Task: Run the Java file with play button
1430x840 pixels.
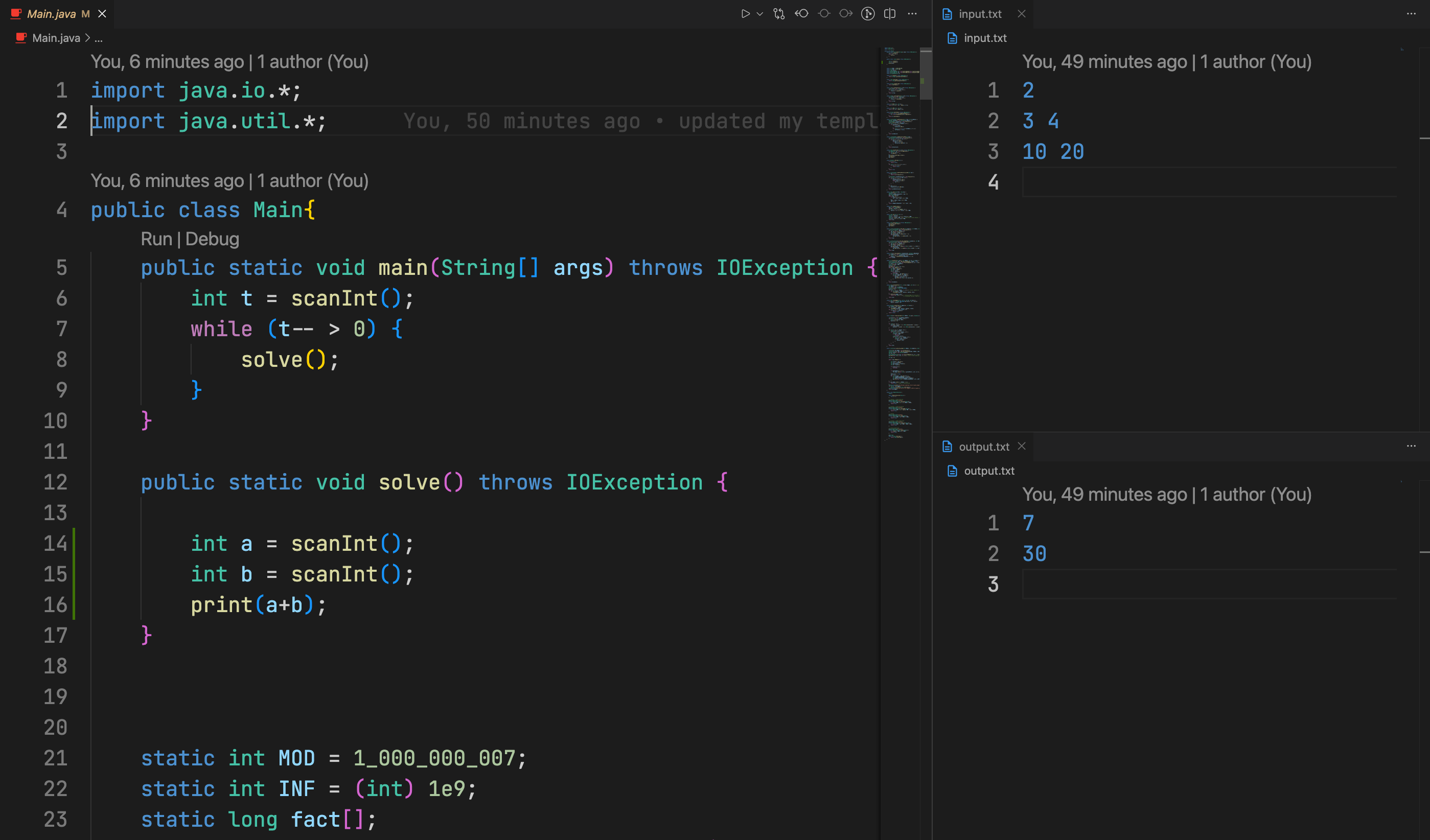Action: point(745,14)
